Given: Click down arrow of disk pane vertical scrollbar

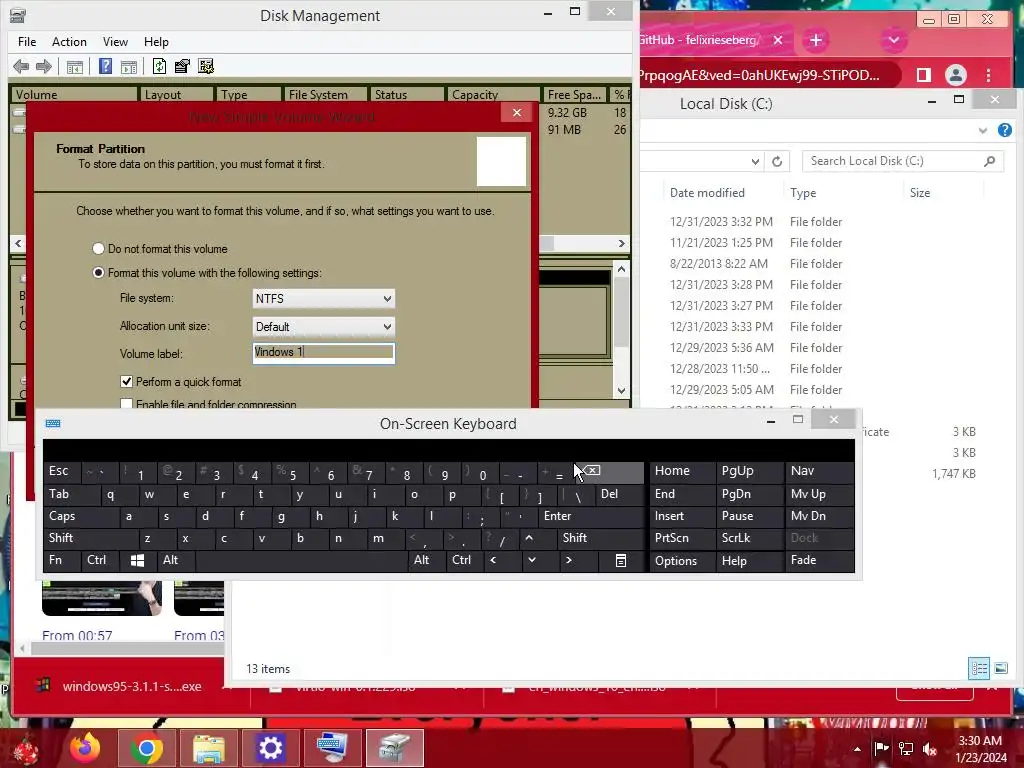Looking at the screenshot, I should coord(621,391).
